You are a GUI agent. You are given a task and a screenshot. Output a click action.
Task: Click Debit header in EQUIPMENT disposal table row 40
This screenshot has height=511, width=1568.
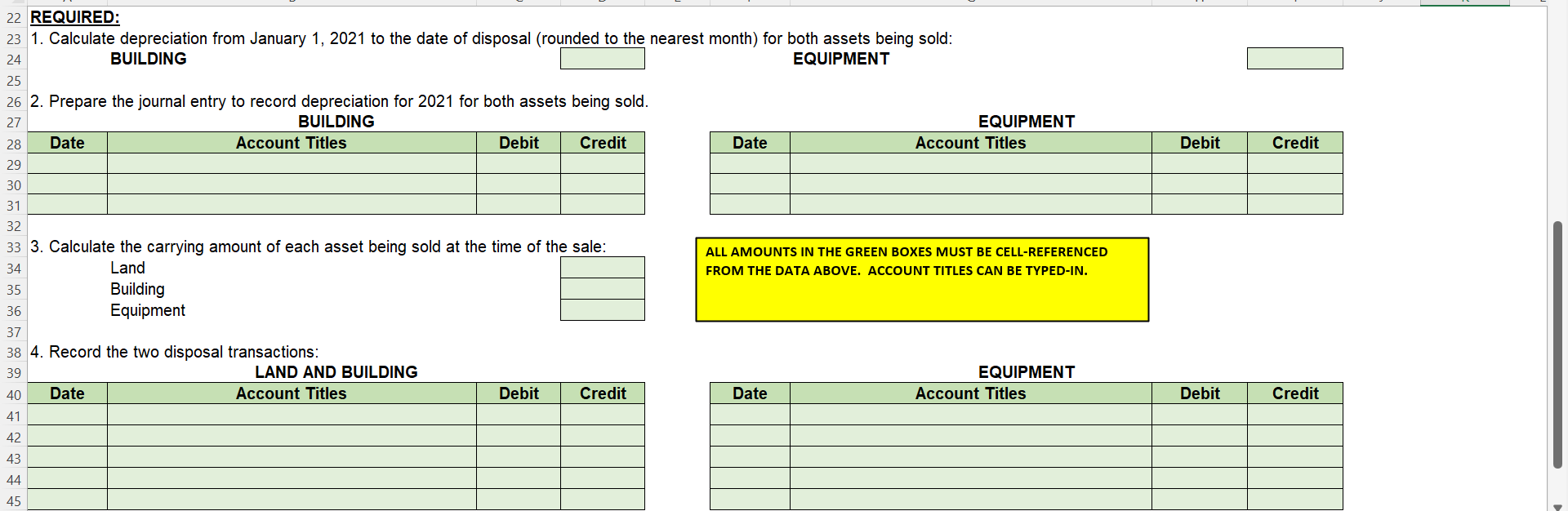pos(1200,393)
